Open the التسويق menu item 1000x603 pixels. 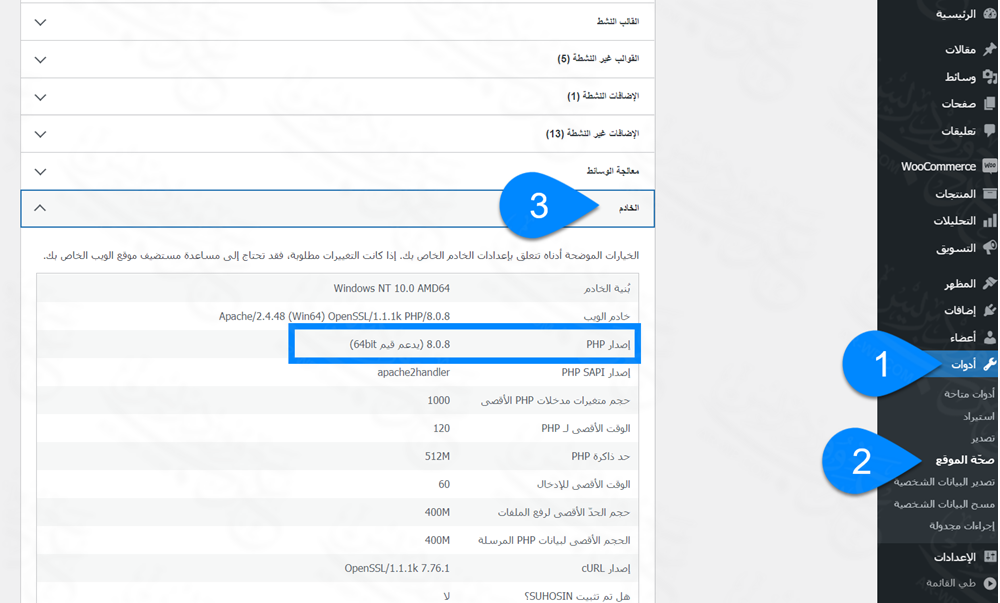(956, 248)
